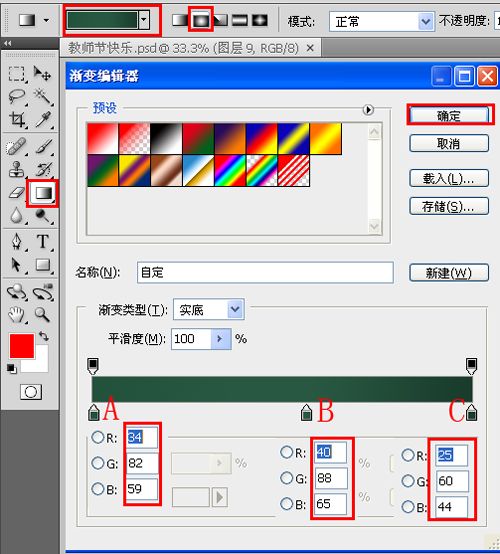
Task: Click the 载入(L)... load button
Action: tap(449, 178)
